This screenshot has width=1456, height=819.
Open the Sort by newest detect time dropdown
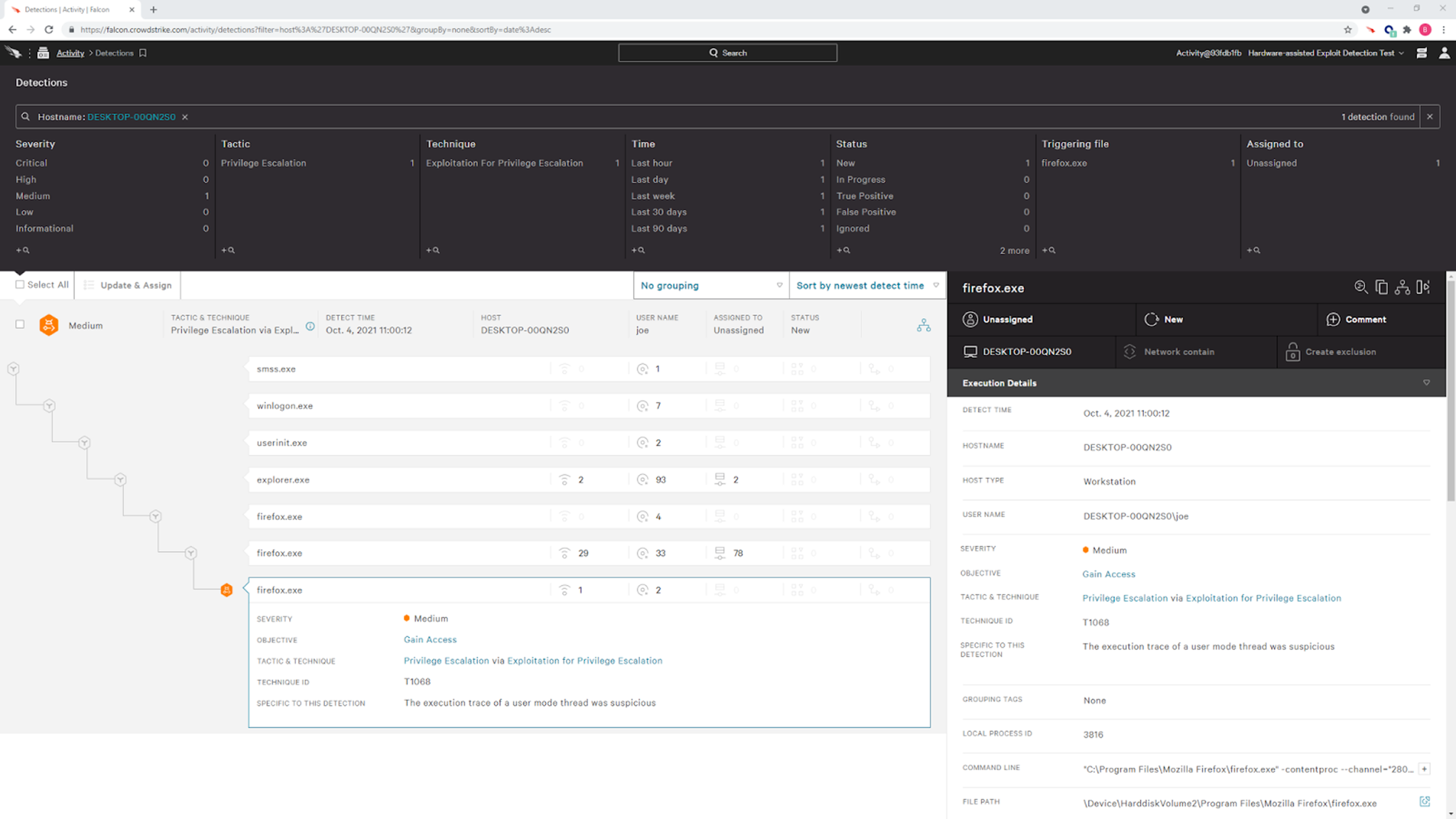coord(867,286)
